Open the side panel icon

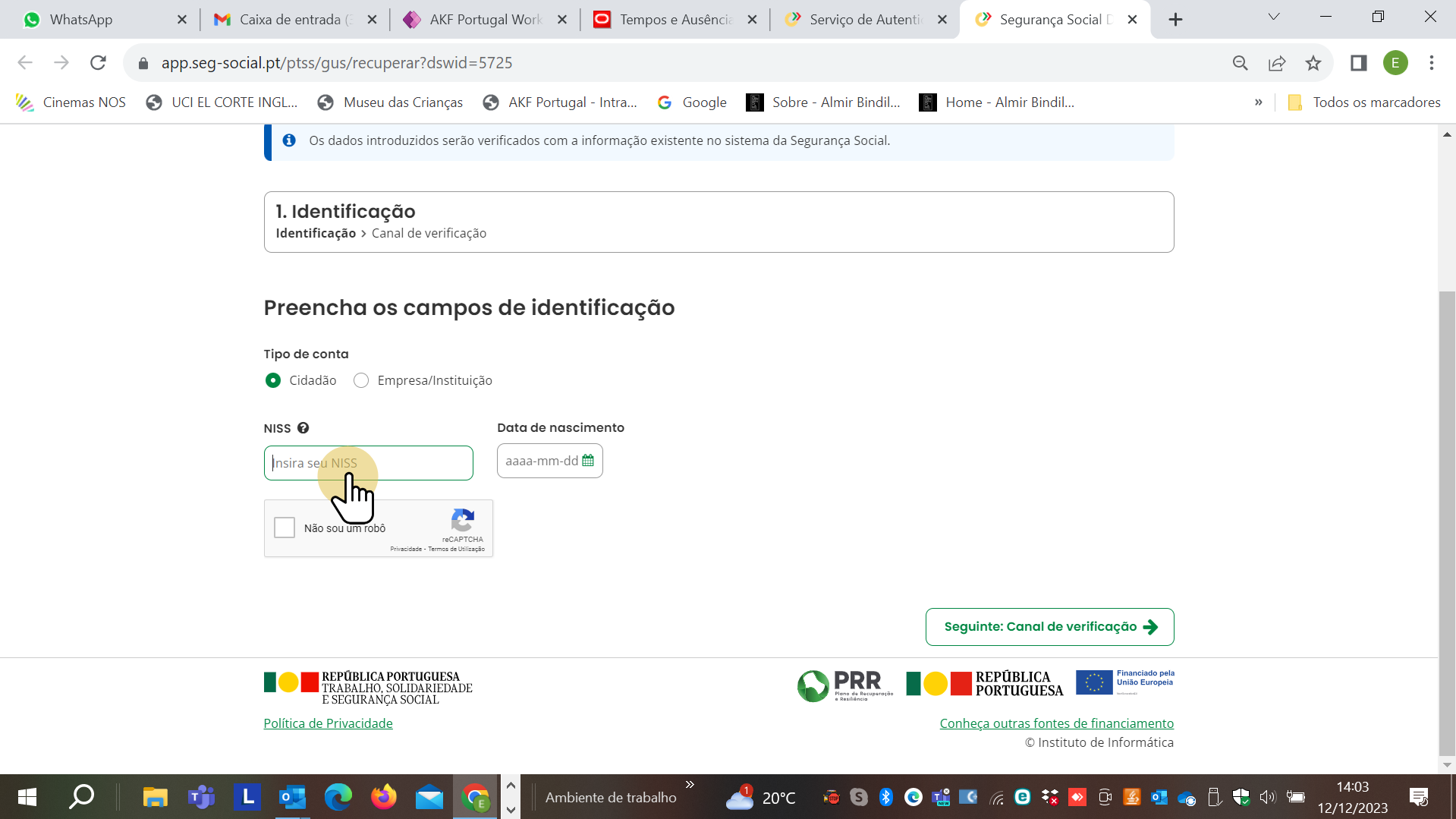1357,63
